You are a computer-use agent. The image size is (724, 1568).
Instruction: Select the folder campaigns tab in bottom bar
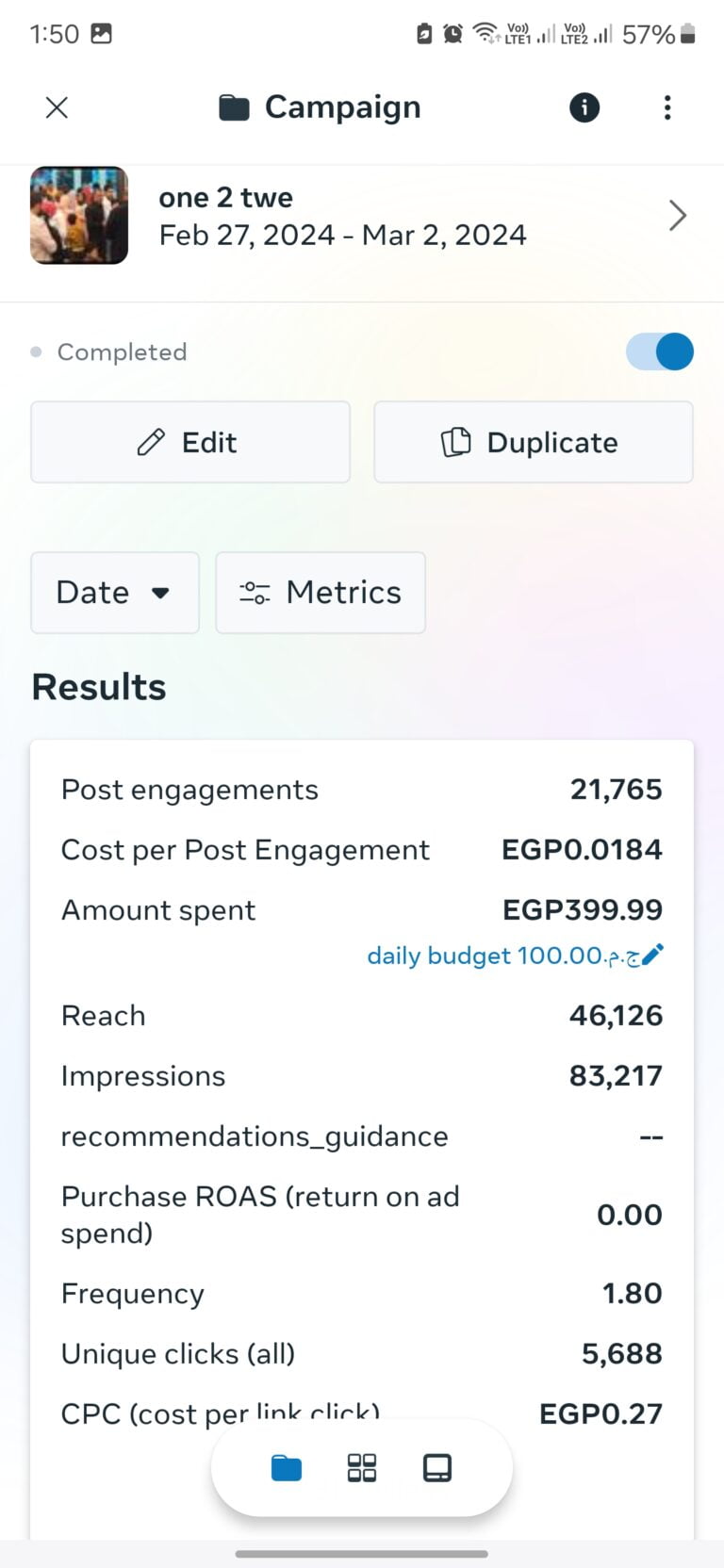pyautogui.click(x=287, y=1467)
